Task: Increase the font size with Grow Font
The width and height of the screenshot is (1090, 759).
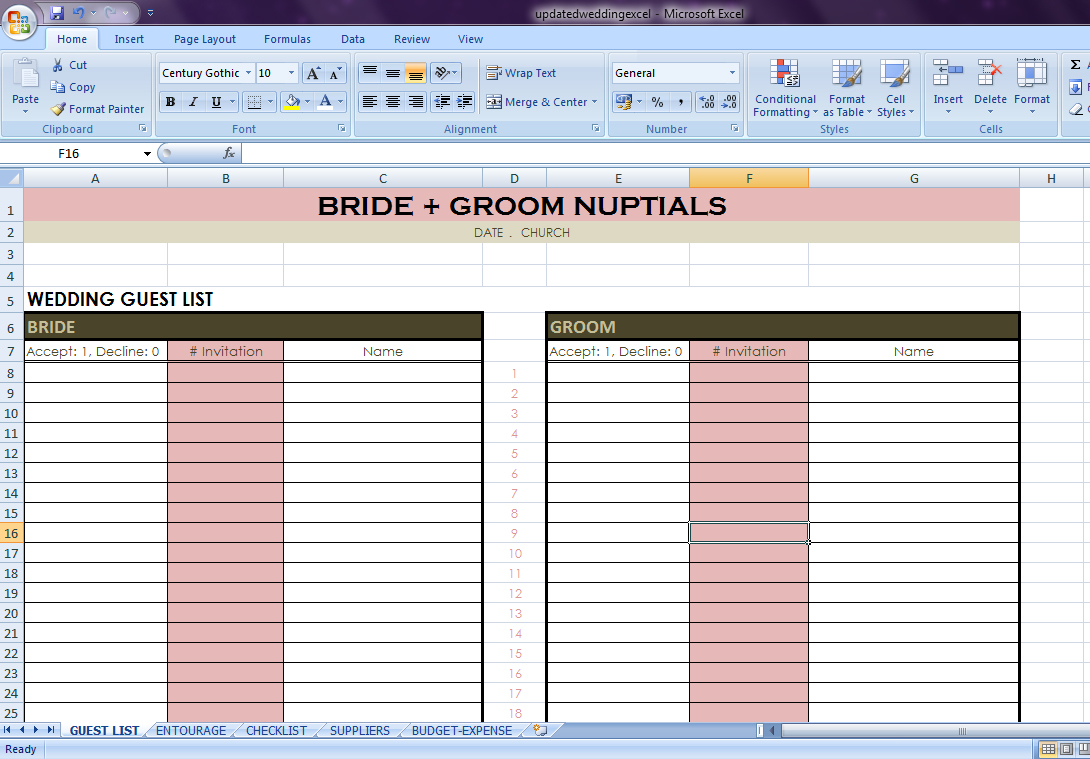Action: (313, 73)
